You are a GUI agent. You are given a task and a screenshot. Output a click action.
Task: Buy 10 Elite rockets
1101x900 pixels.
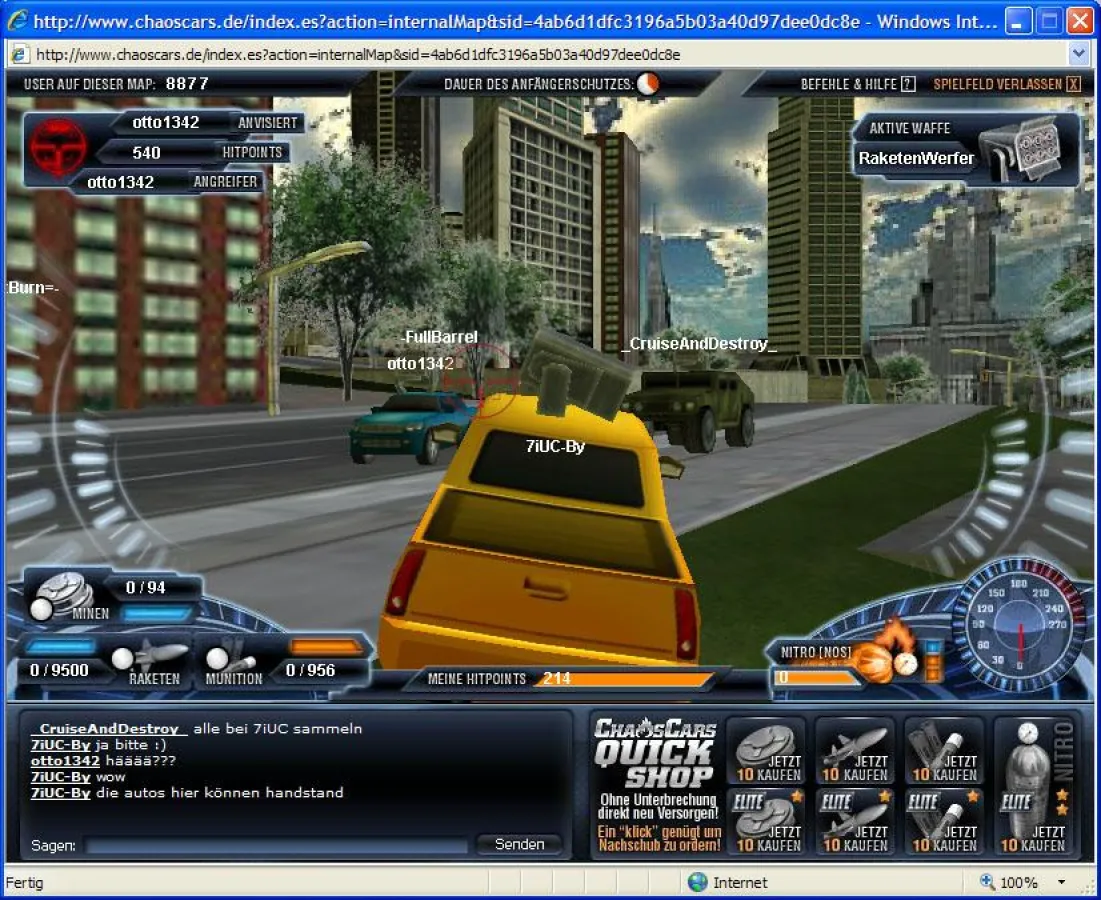pyautogui.click(x=855, y=822)
